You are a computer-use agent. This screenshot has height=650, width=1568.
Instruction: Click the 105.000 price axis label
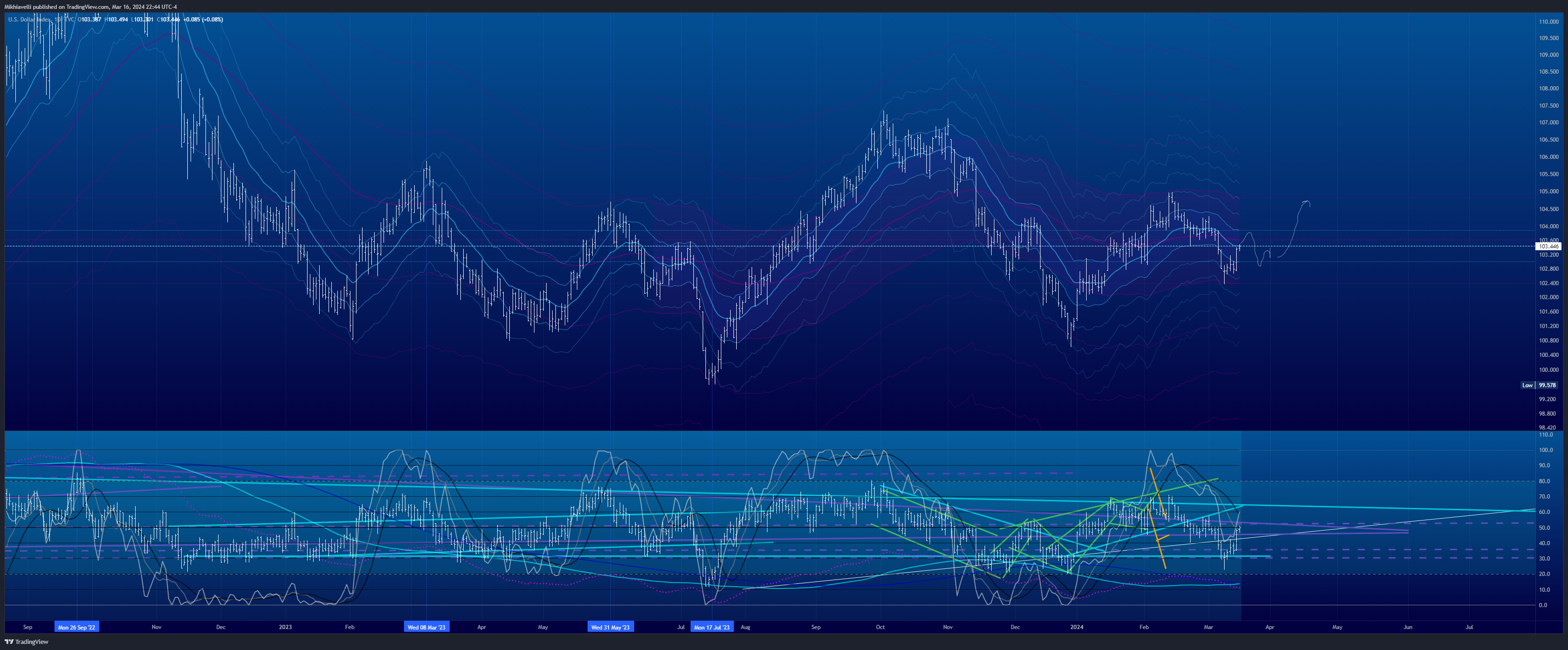pyautogui.click(x=1548, y=191)
